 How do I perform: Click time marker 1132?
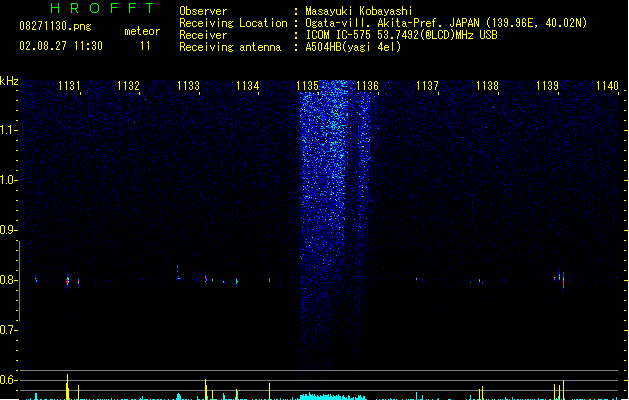128,86
